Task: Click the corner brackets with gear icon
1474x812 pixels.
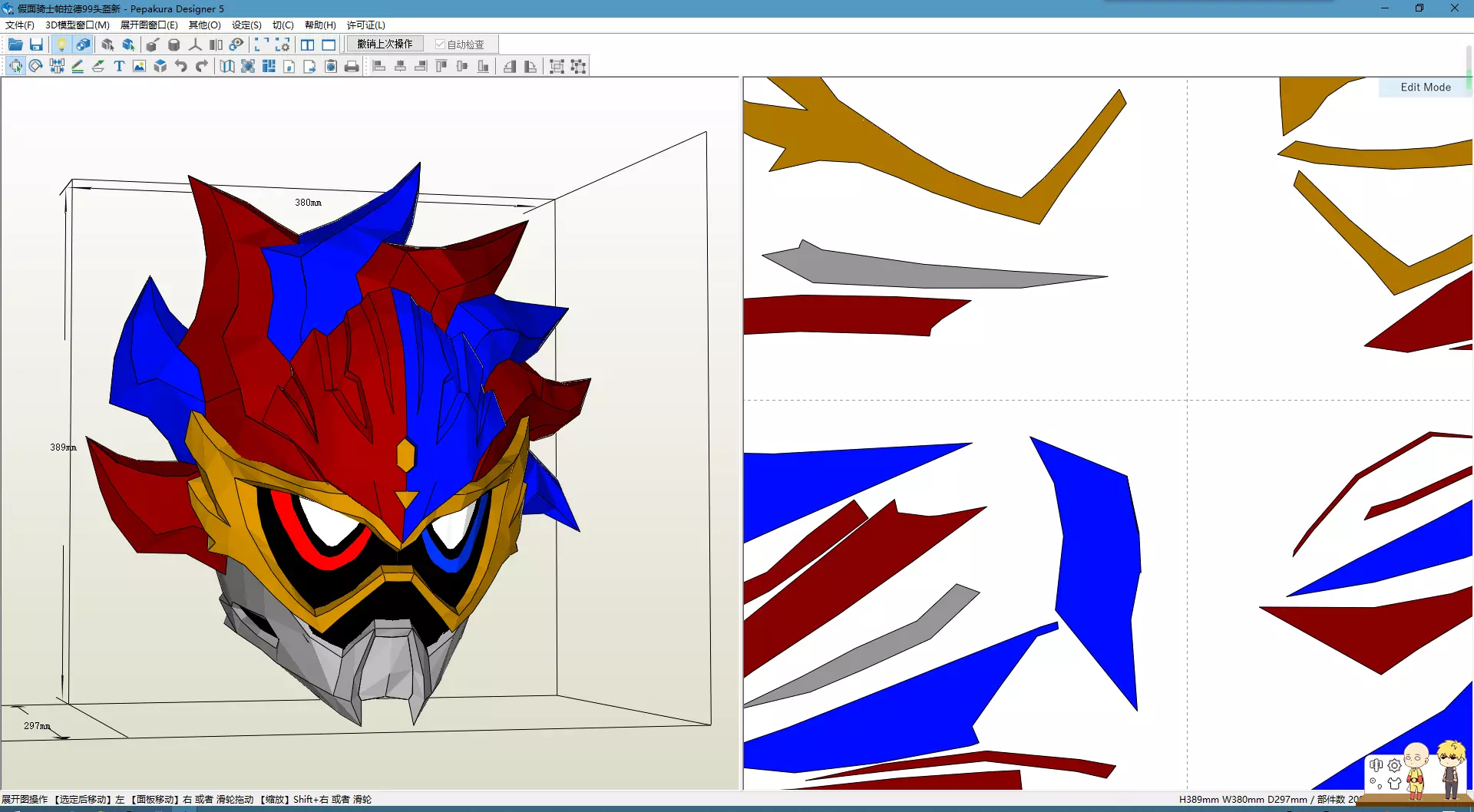Action: coord(283,45)
